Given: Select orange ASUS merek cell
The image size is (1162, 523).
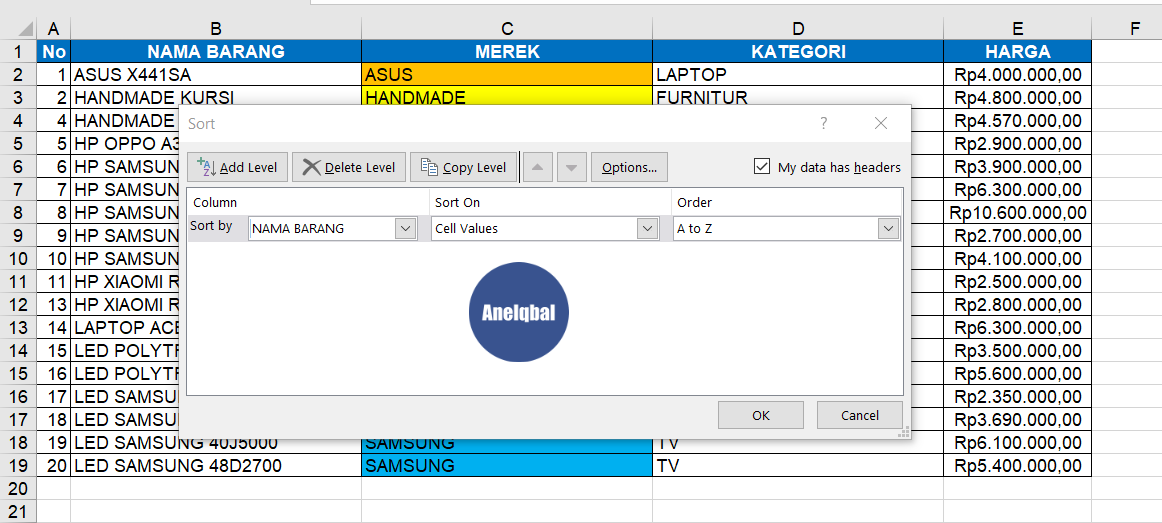Looking at the screenshot, I should (507, 74).
